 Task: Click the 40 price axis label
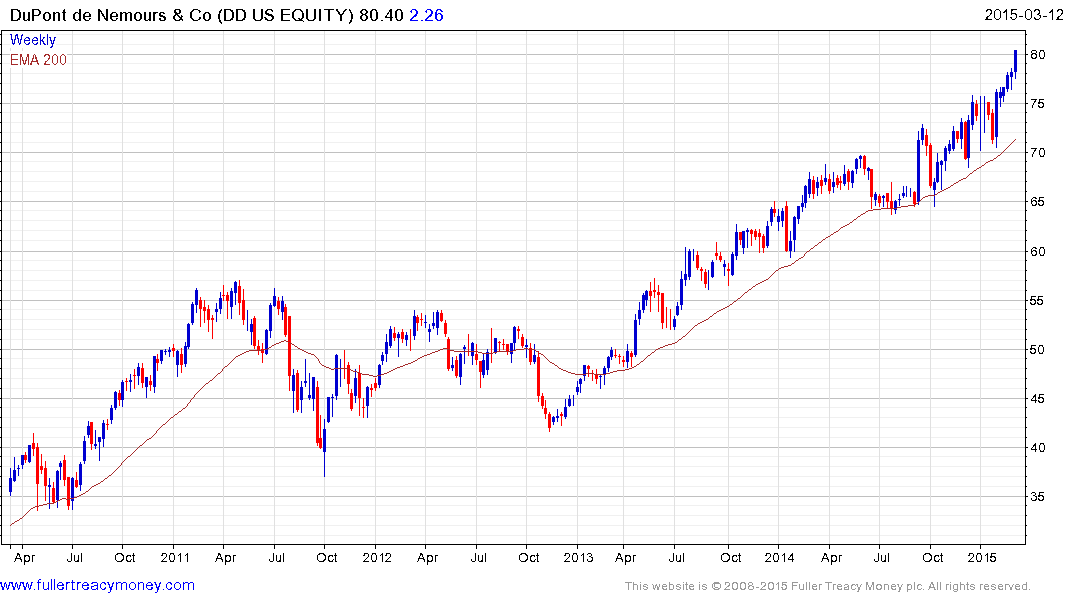point(1037,448)
